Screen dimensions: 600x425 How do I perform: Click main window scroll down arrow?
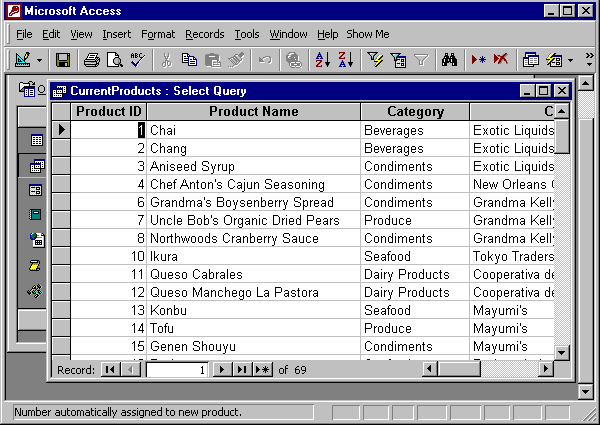coord(585,391)
